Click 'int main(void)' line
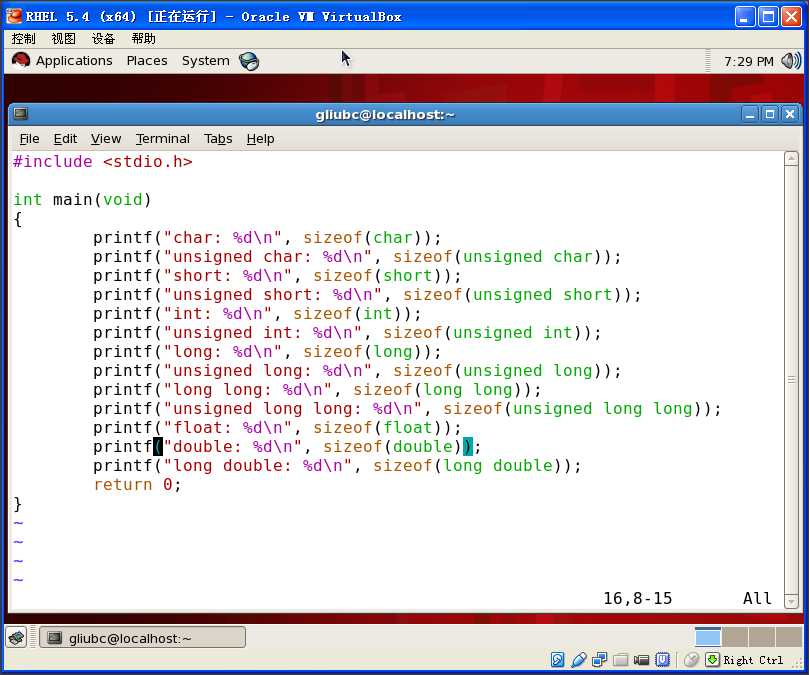Viewport: 809px width, 675px height. pos(83,200)
